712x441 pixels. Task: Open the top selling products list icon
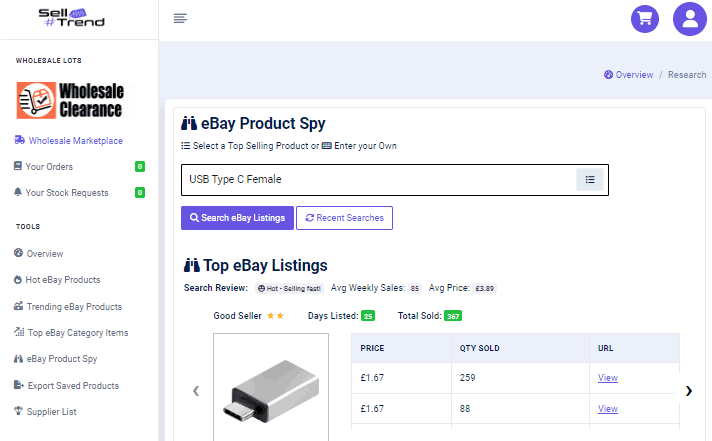point(590,180)
